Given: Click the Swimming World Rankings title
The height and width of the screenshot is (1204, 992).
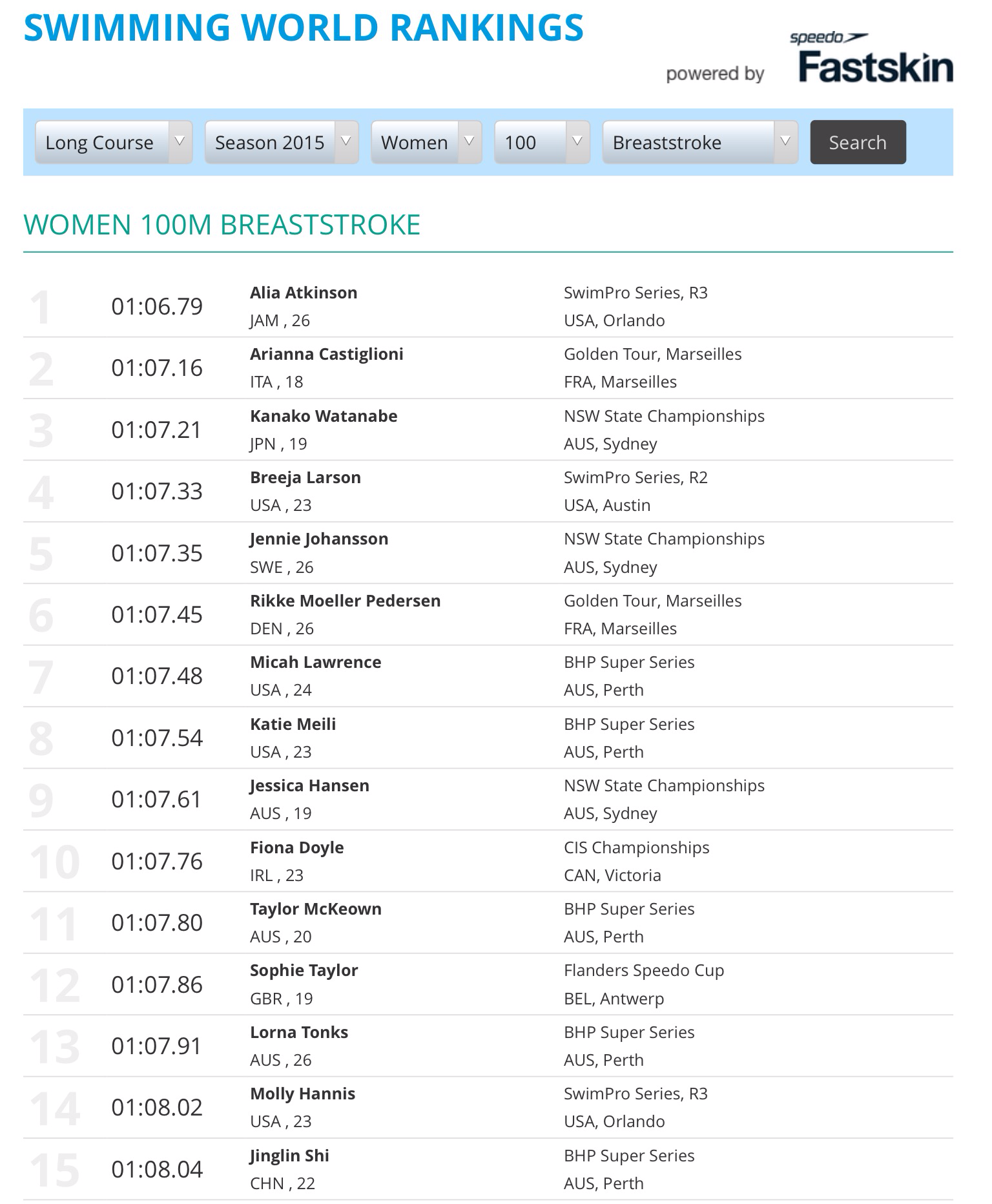Looking at the screenshot, I should click(x=304, y=28).
